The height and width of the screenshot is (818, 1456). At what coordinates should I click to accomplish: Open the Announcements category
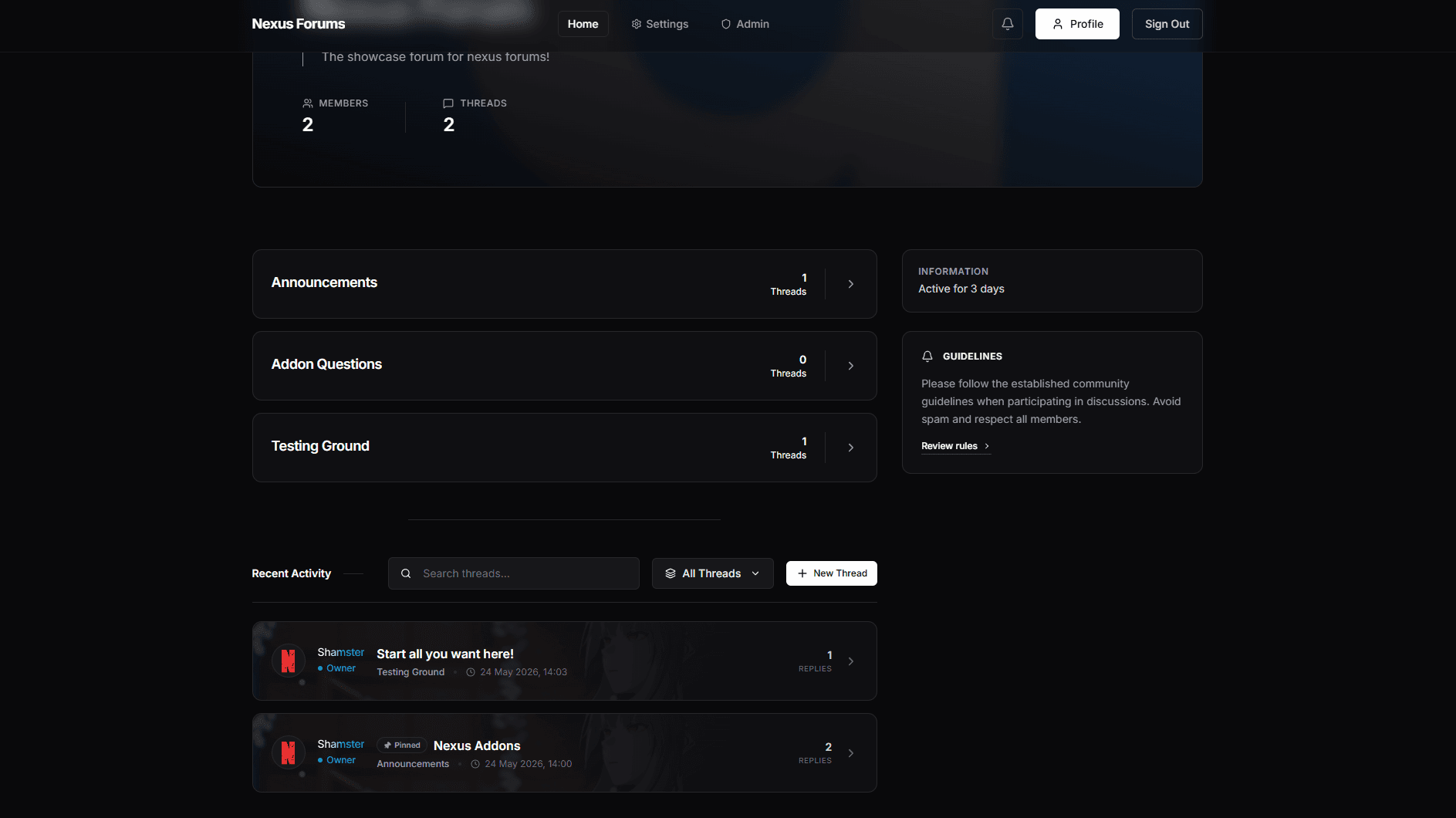[564, 284]
